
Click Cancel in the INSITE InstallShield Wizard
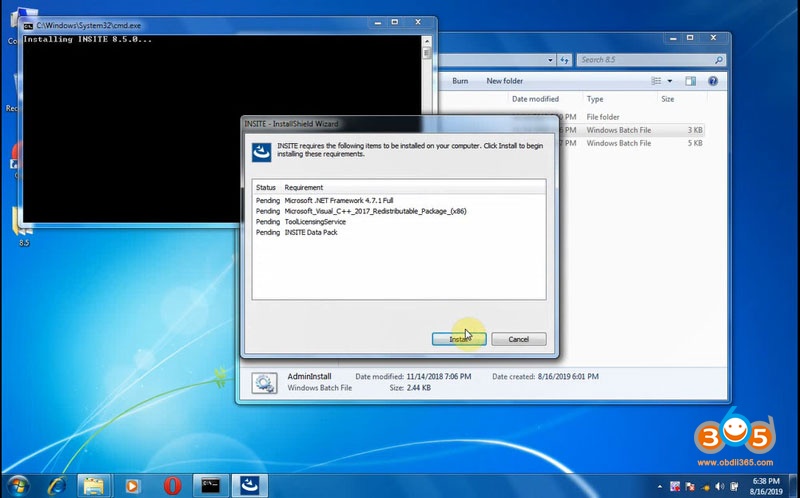[x=518, y=339]
